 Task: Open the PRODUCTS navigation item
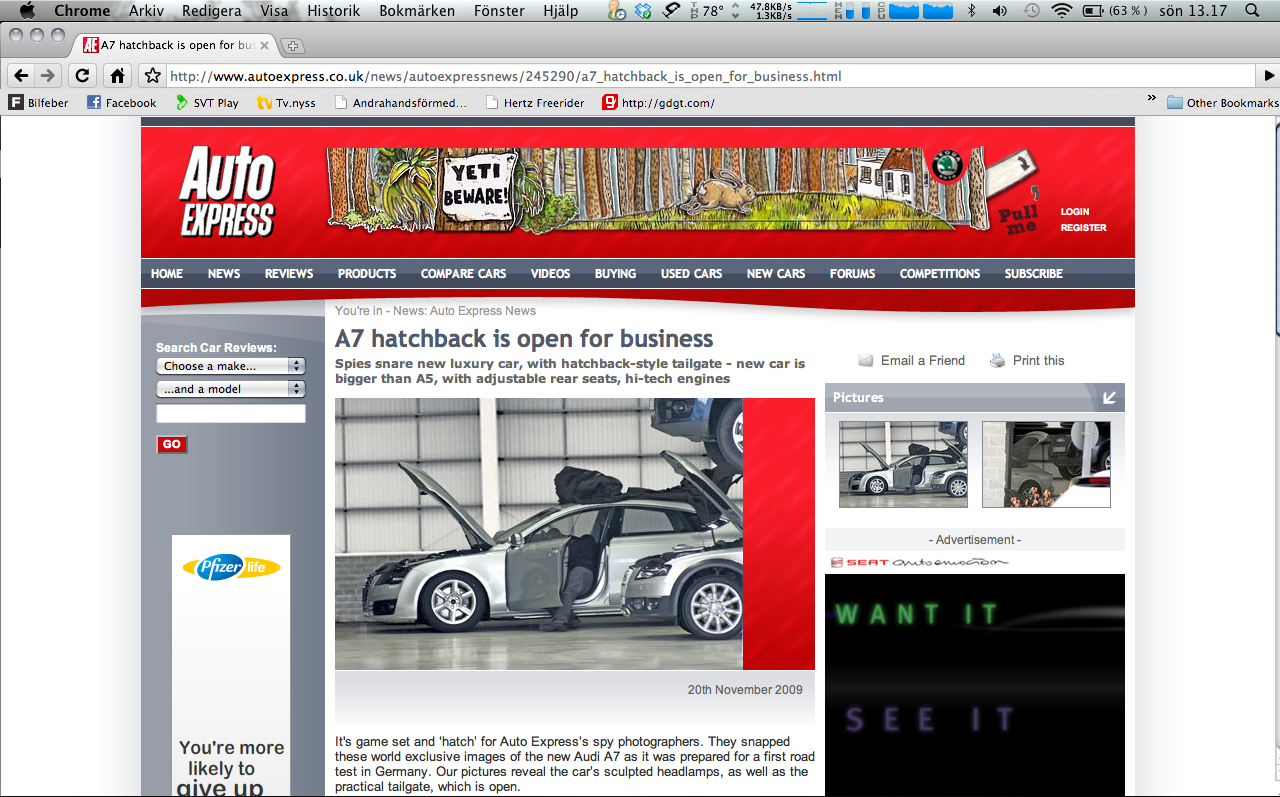tap(367, 274)
